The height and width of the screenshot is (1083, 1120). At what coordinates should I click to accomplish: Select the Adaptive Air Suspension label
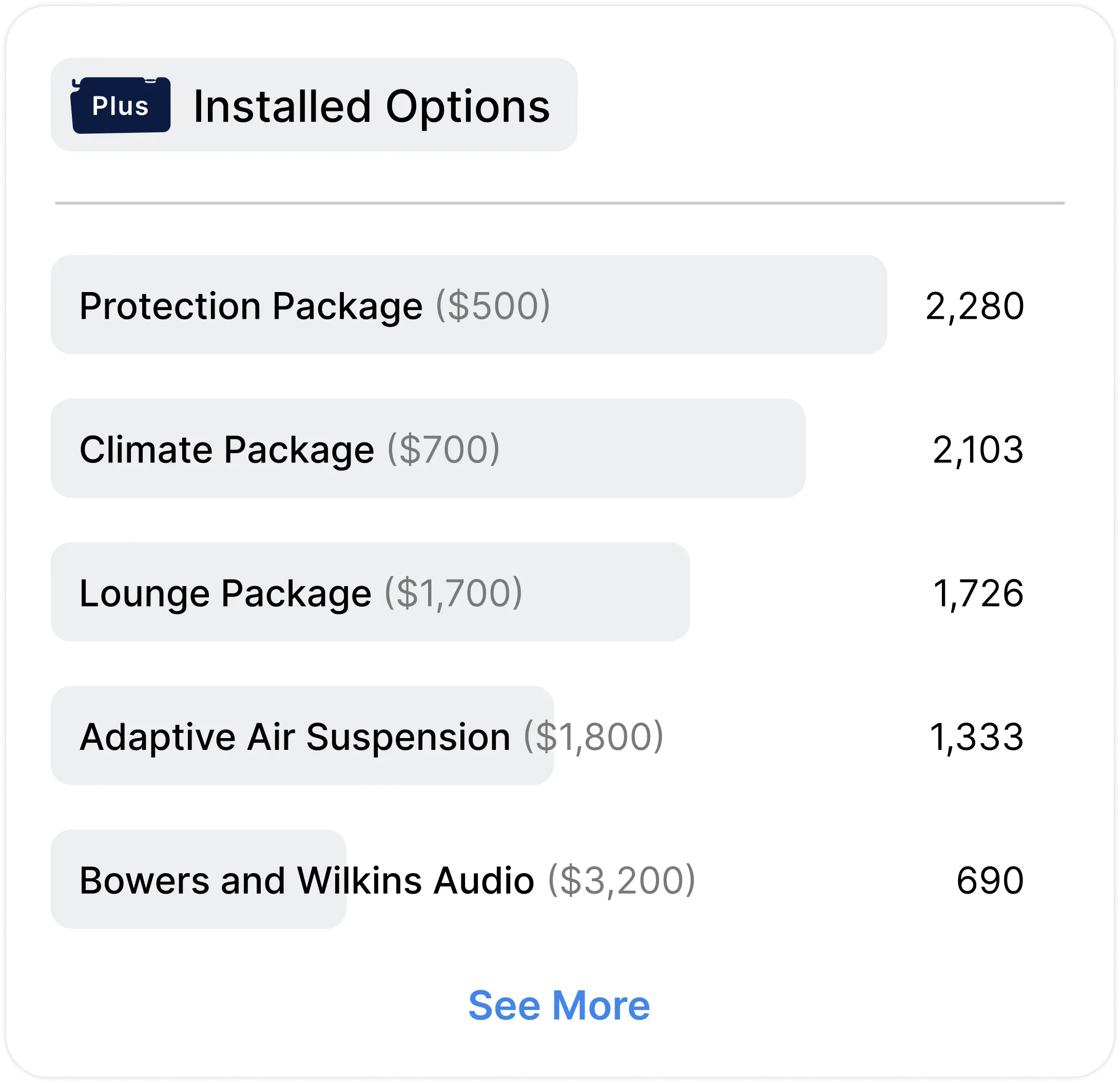[x=295, y=736]
